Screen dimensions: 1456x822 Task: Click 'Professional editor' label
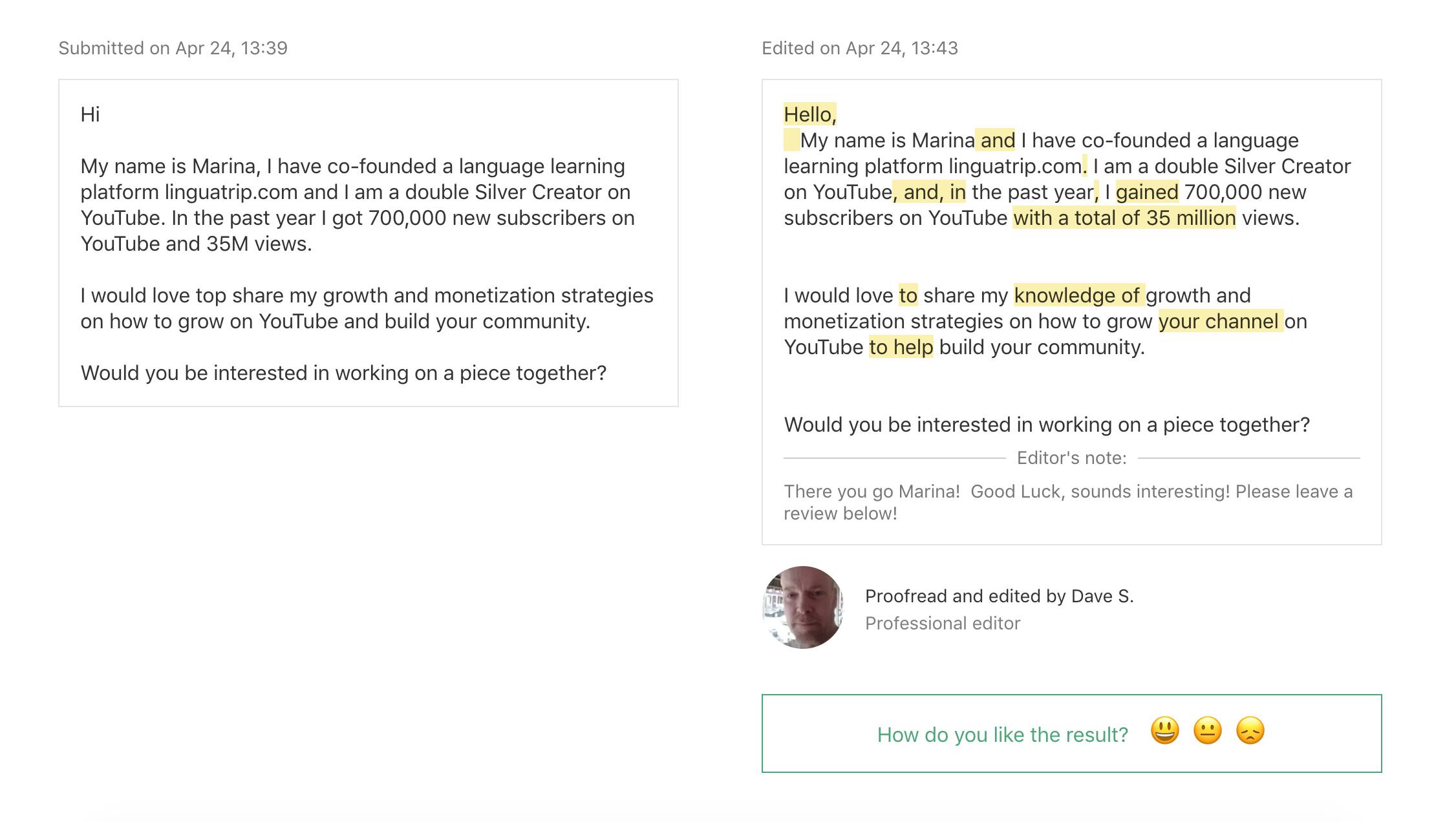click(x=943, y=623)
